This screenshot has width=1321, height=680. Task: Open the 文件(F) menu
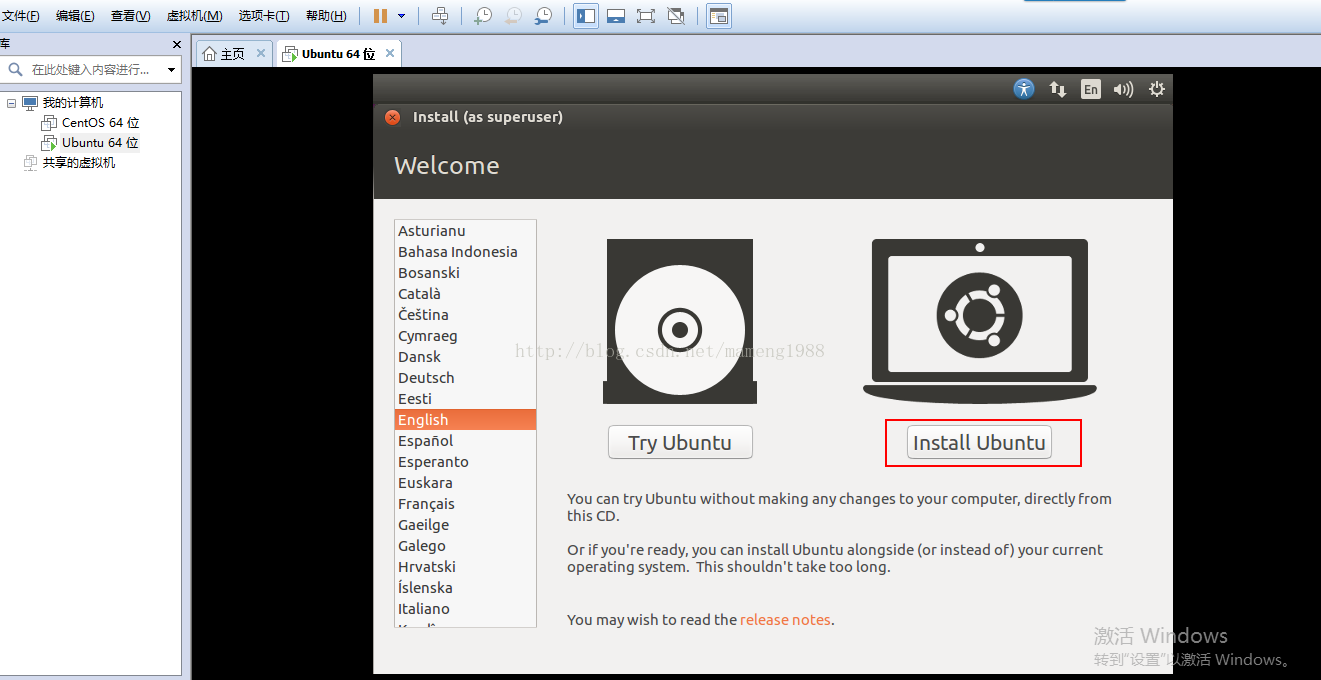21,16
